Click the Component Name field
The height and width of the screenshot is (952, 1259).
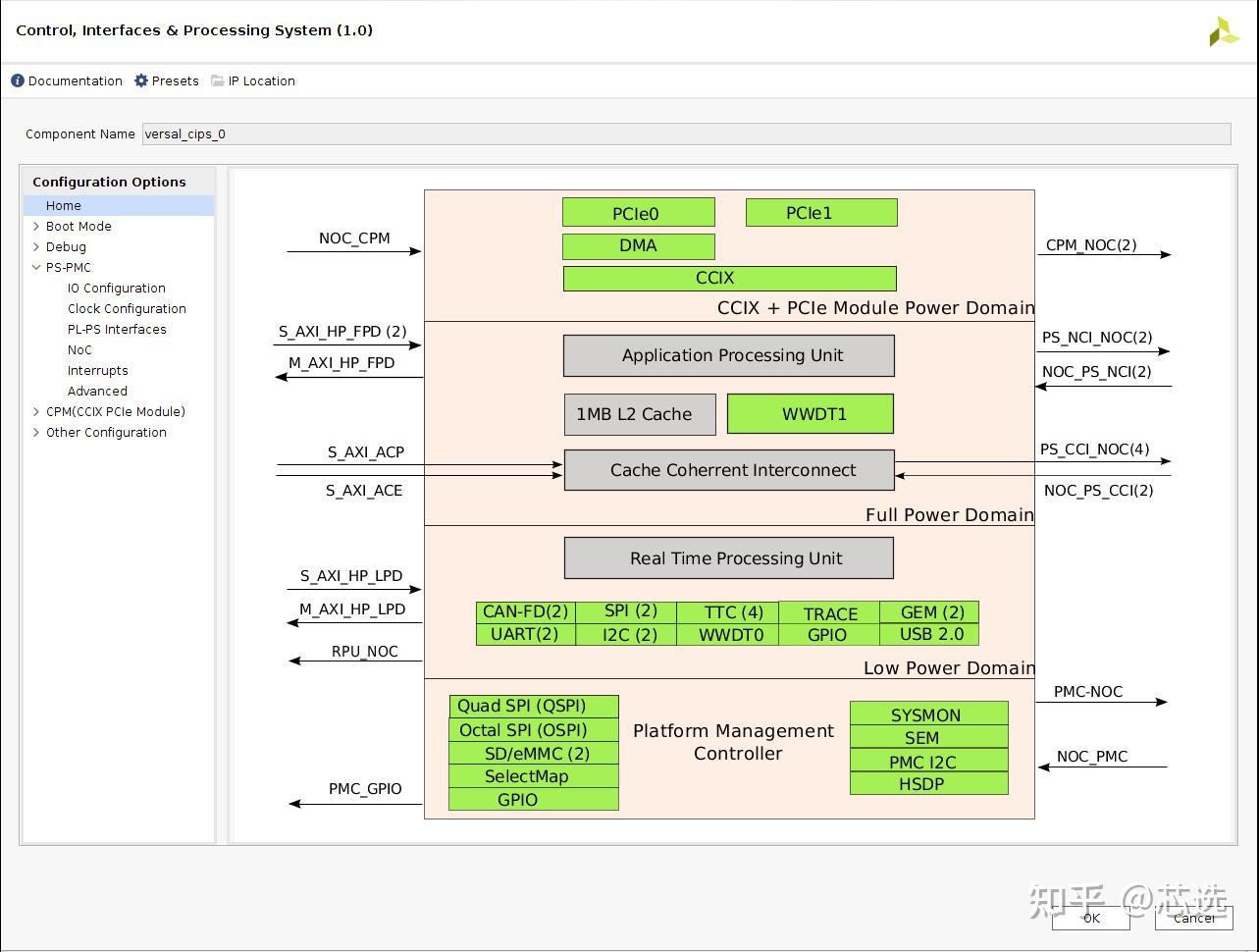point(393,133)
